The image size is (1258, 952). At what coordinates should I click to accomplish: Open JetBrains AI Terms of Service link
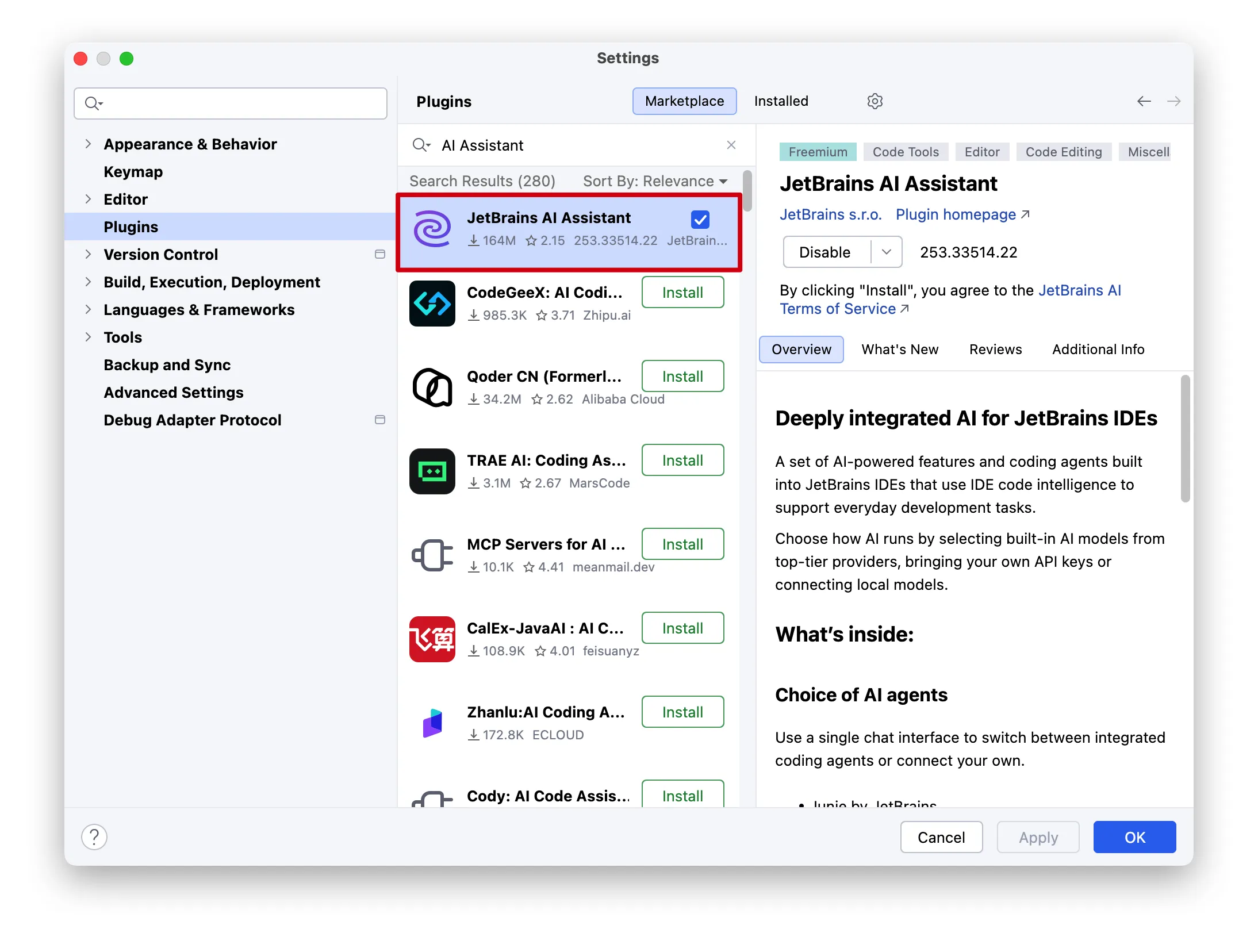(x=950, y=300)
